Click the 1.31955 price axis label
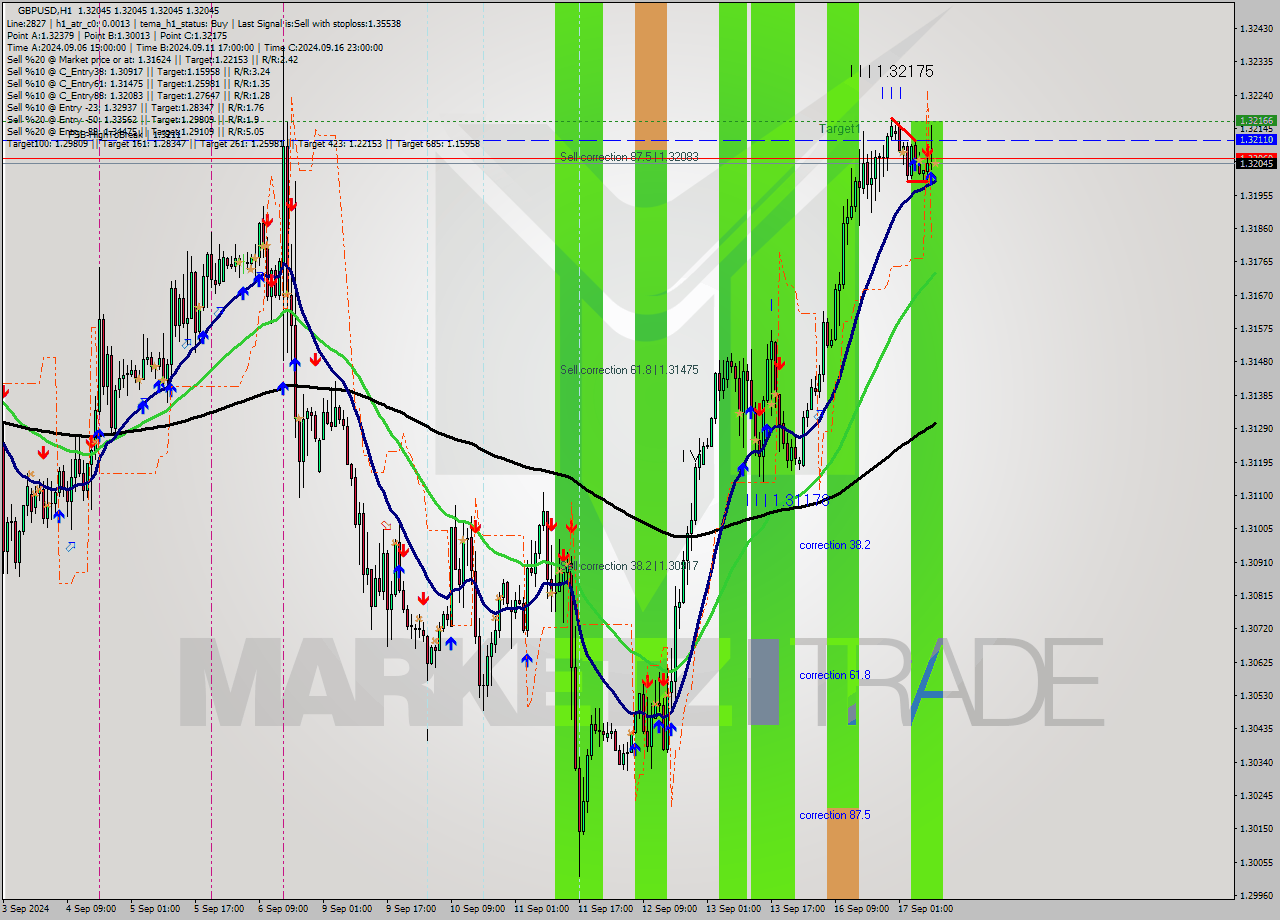The height and width of the screenshot is (920, 1280). tap(1256, 195)
